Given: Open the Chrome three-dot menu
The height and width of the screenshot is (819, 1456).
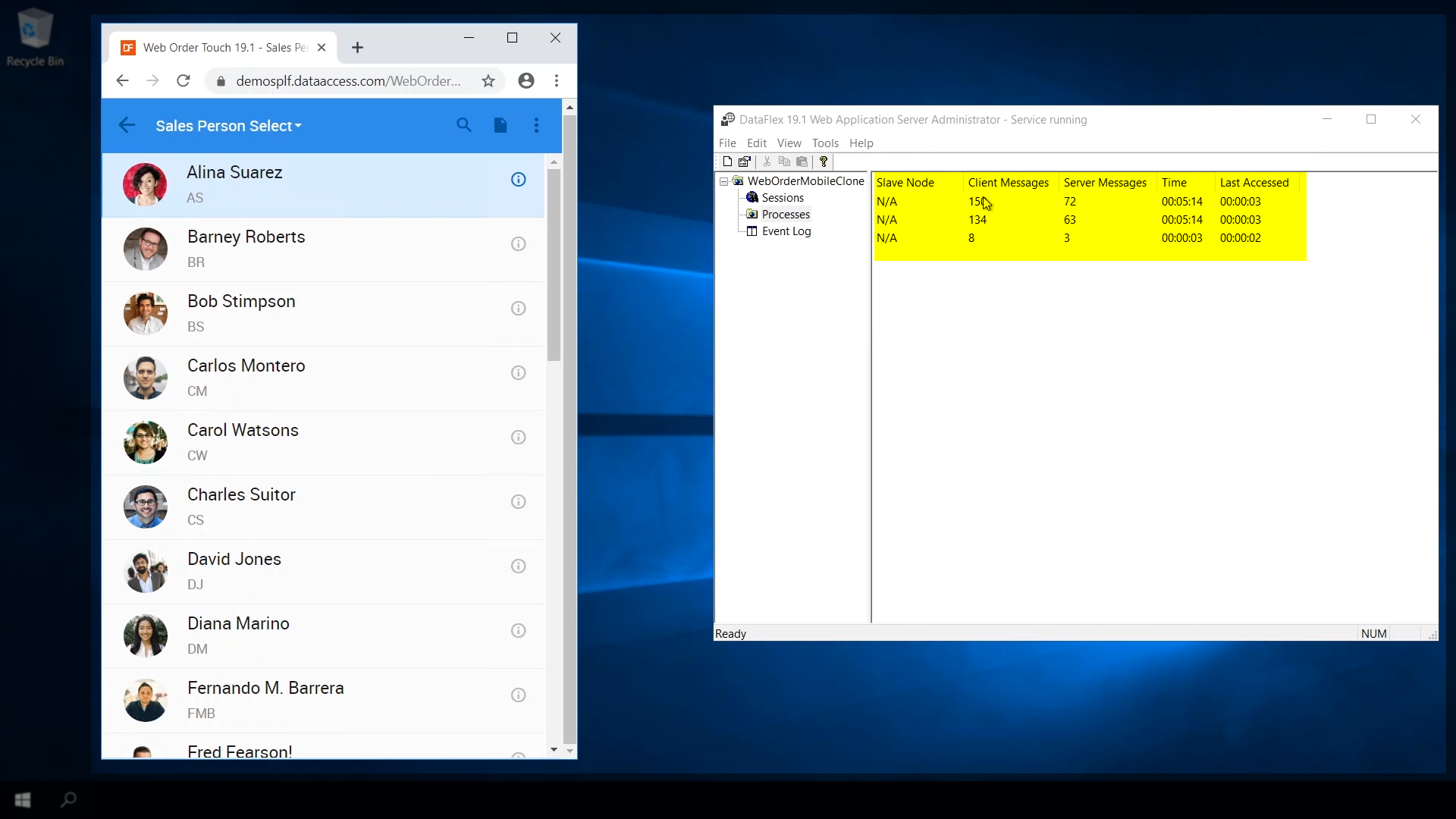Looking at the screenshot, I should [x=557, y=81].
